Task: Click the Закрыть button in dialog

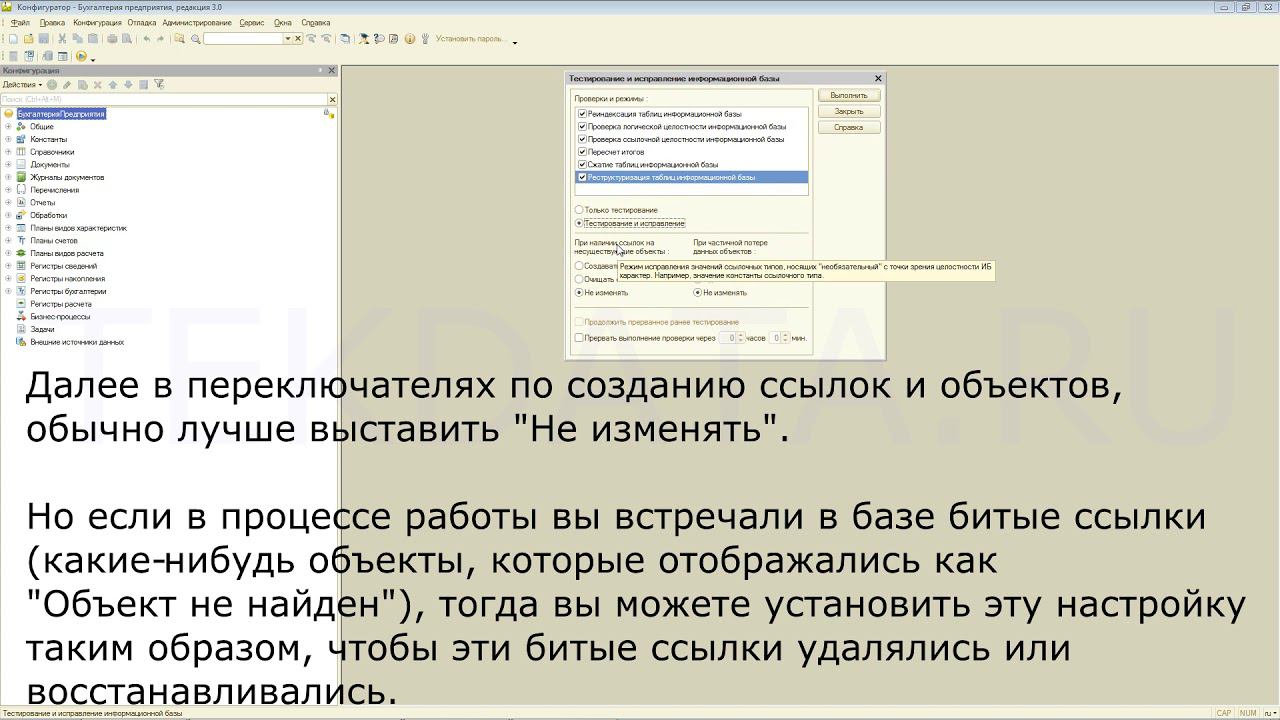Action: (849, 111)
